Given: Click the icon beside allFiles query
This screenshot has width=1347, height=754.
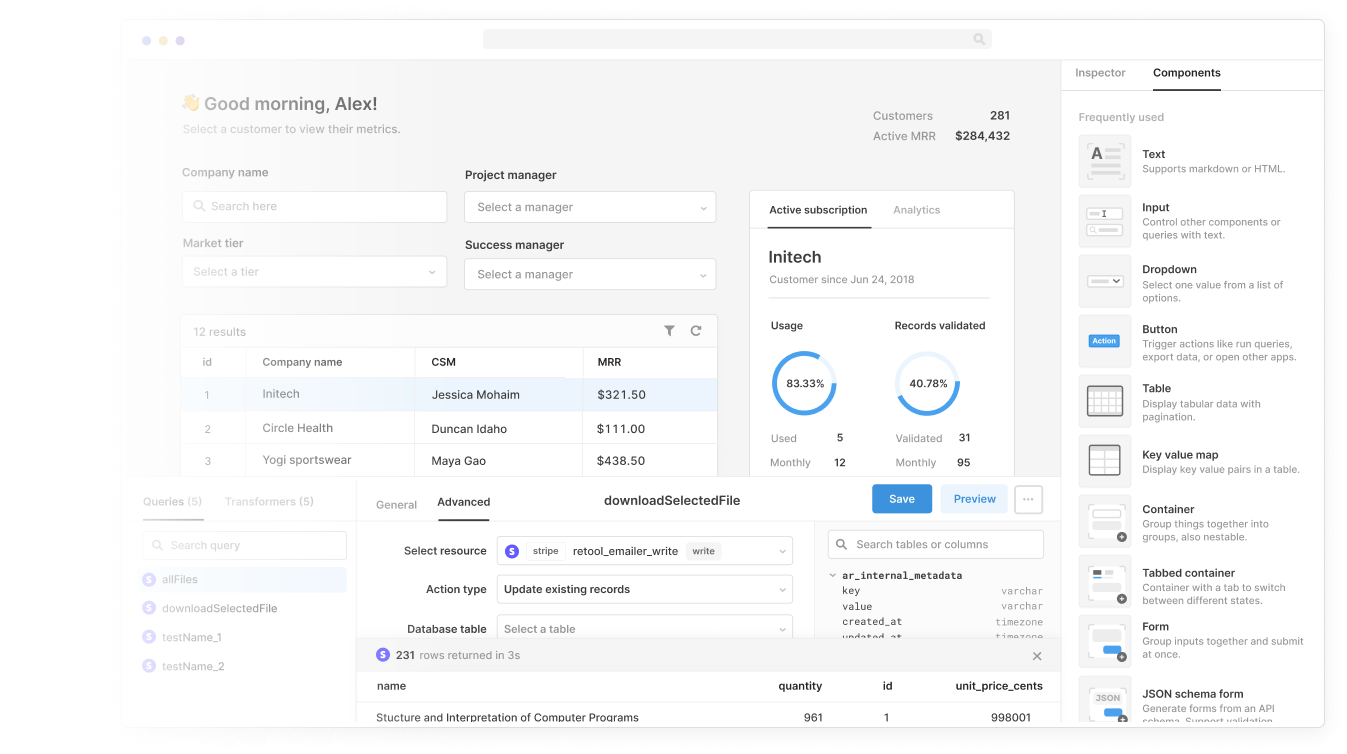Looking at the screenshot, I should tap(149, 579).
